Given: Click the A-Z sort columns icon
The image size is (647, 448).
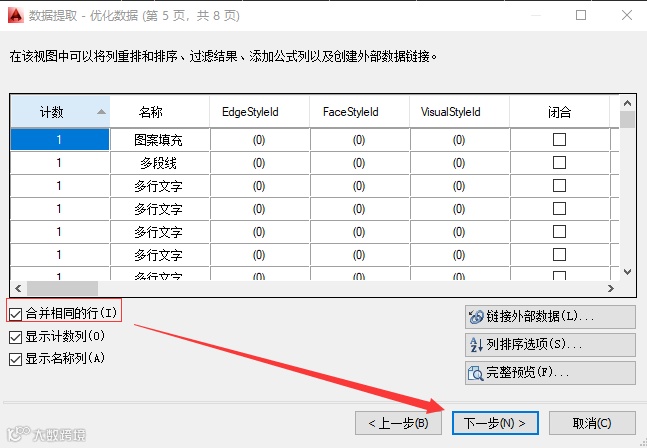Looking at the screenshot, I should click(476, 344).
